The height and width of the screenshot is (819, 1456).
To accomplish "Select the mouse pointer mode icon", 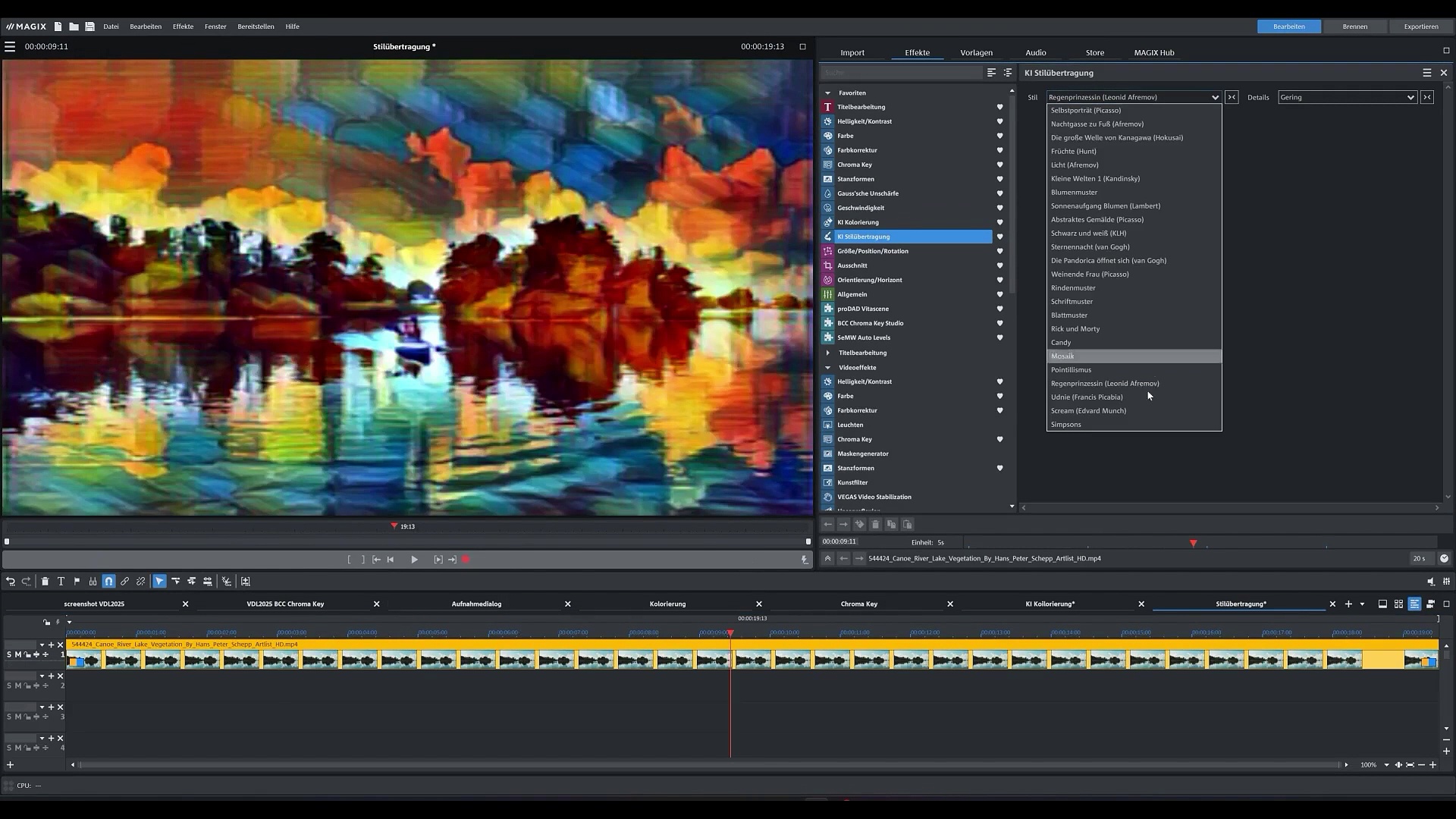I will (x=159, y=582).
